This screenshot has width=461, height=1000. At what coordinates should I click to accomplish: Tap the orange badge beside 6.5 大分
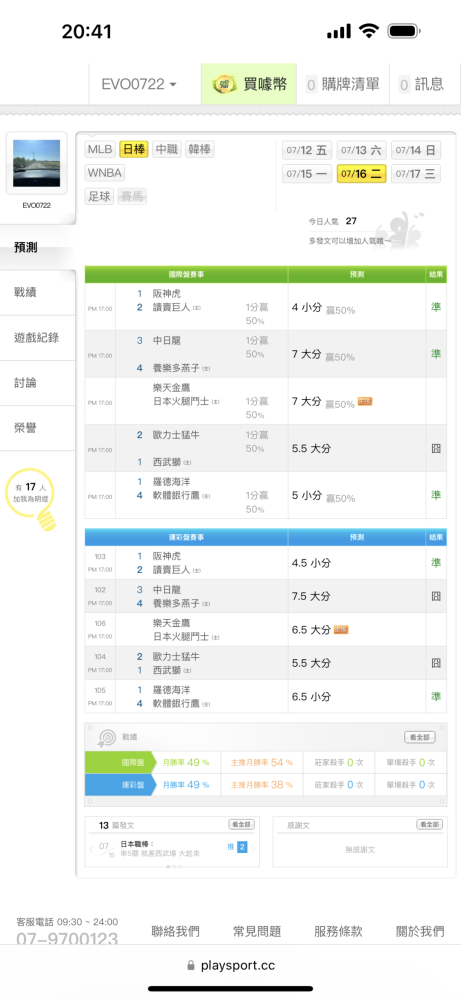[x=341, y=630]
